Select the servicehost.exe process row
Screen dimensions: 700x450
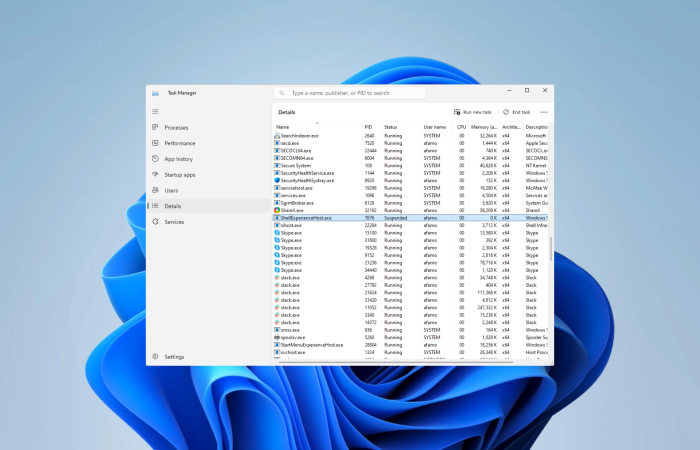410,188
